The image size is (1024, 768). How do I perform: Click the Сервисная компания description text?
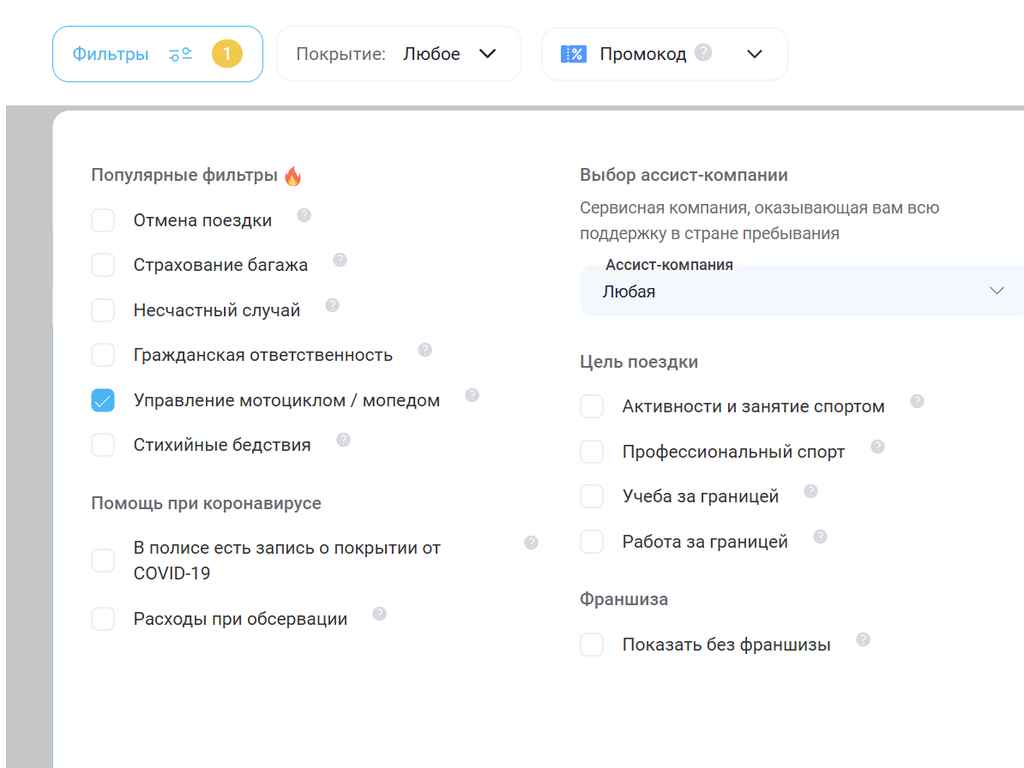[760, 221]
